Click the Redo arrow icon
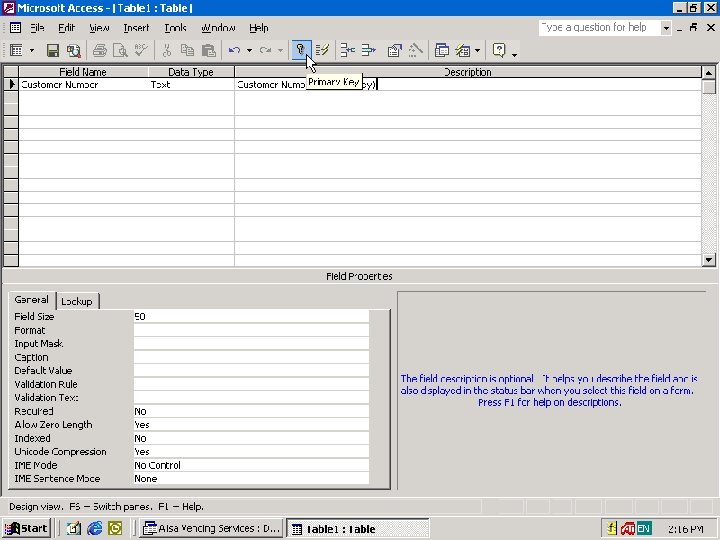720x540 pixels. coord(265,50)
